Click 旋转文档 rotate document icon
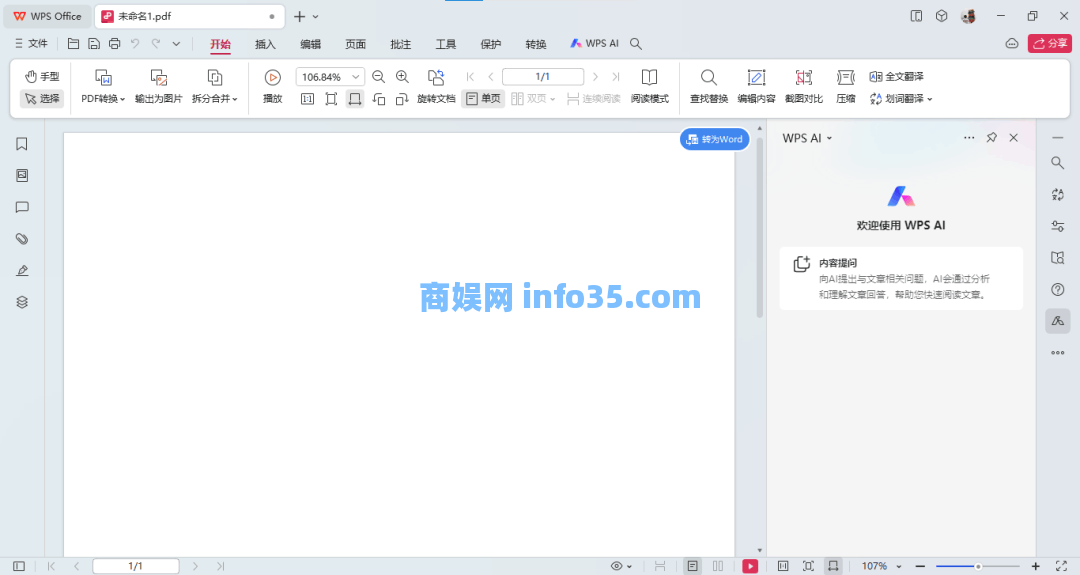The width and height of the screenshot is (1080, 575). pyautogui.click(x=436, y=78)
